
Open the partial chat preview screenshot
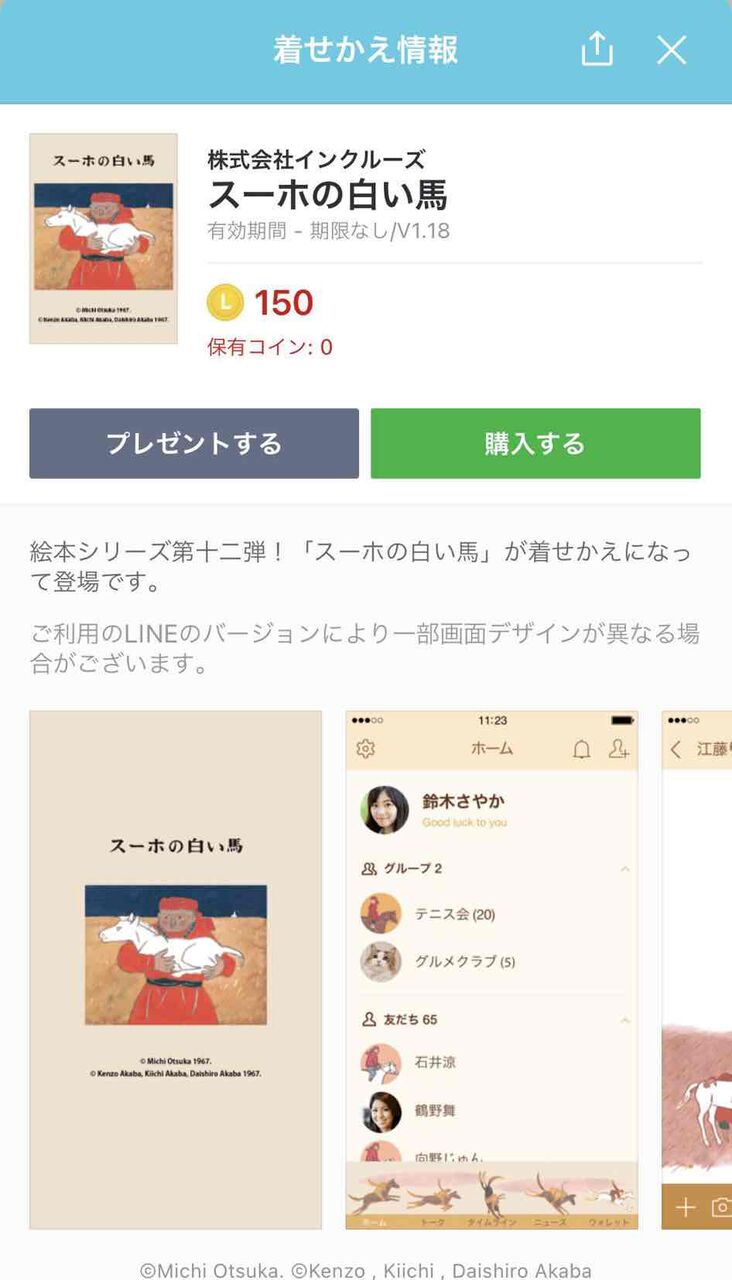click(x=697, y=970)
